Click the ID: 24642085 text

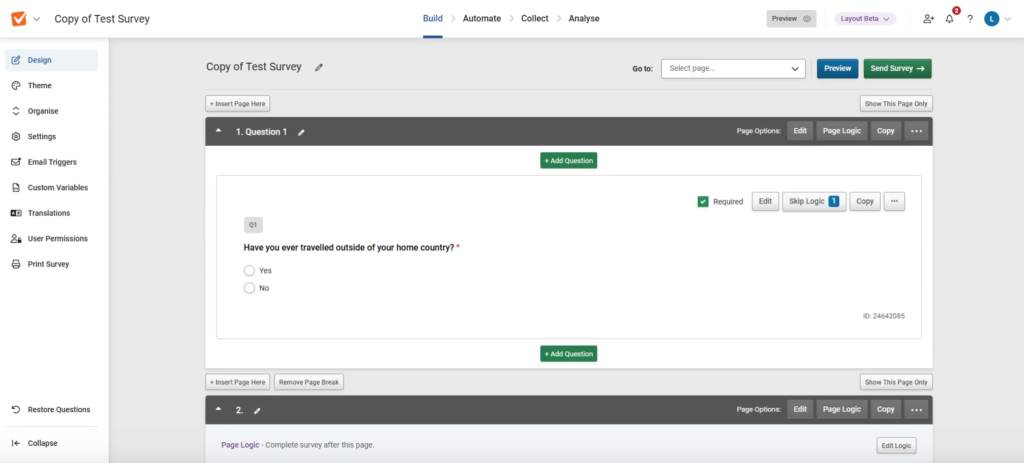pyautogui.click(x=884, y=316)
